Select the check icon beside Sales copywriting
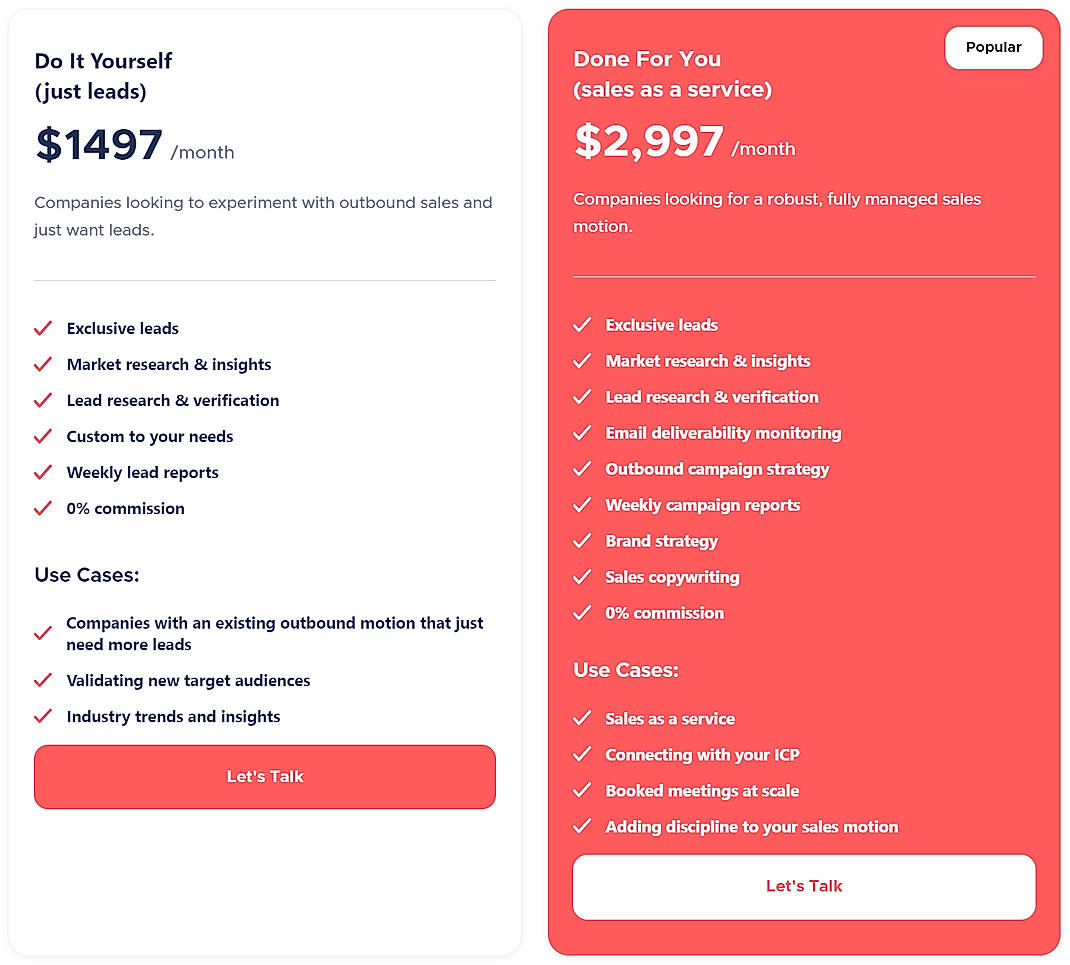1070x965 pixels. pos(583,577)
